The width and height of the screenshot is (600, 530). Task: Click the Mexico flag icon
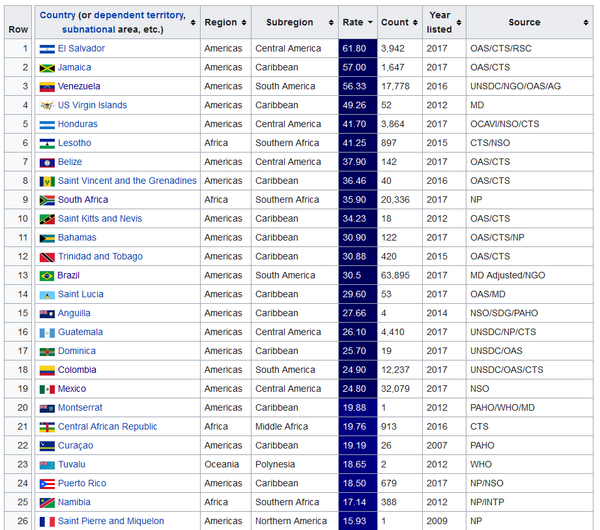(46, 389)
